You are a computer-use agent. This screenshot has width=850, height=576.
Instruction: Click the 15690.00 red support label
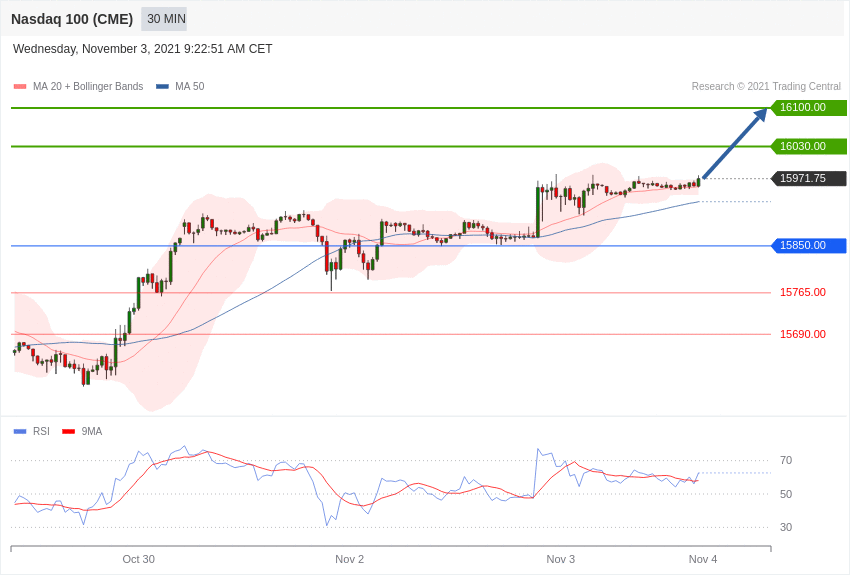(x=802, y=335)
